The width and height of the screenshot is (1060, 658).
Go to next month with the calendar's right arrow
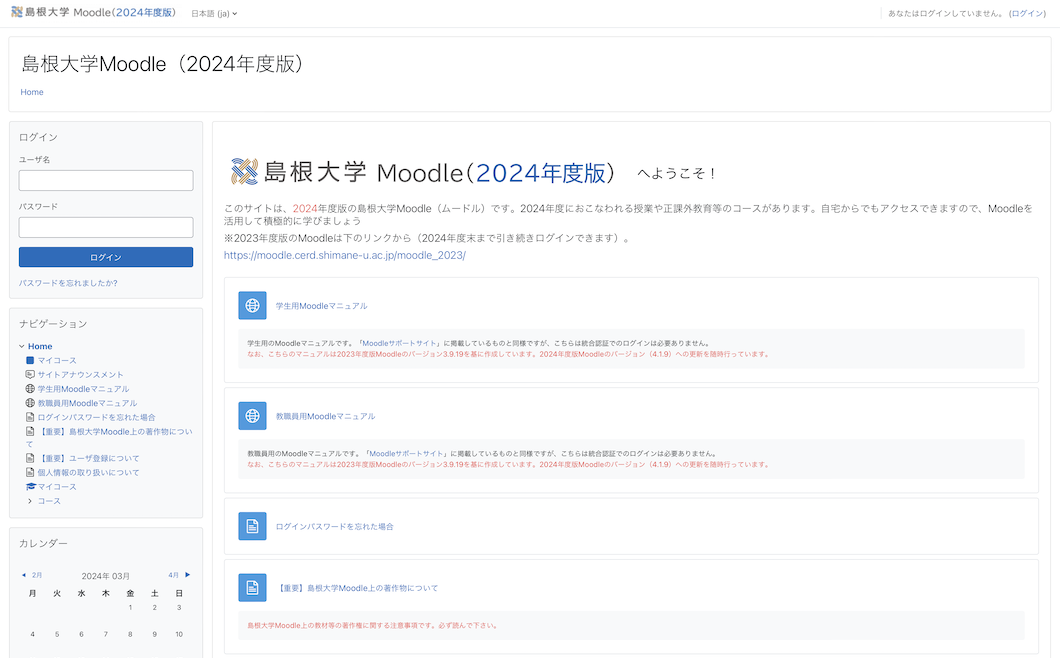[187, 575]
